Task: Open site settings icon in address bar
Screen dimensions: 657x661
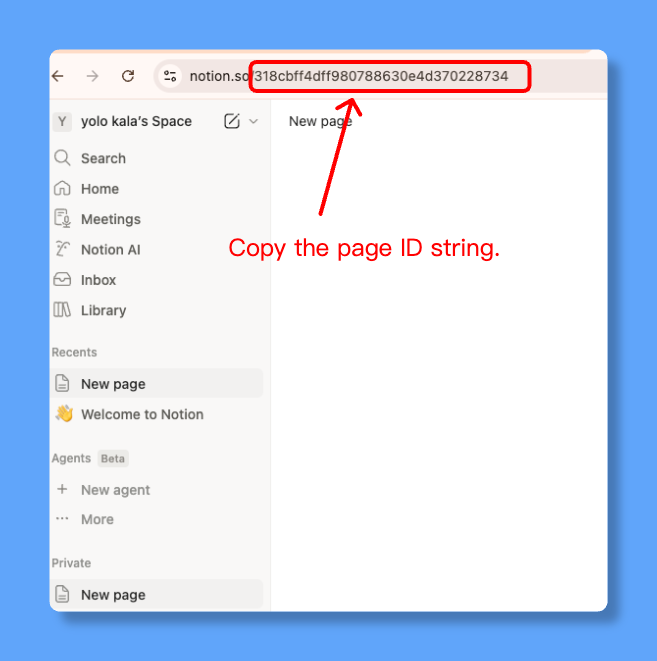Action: click(170, 76)
